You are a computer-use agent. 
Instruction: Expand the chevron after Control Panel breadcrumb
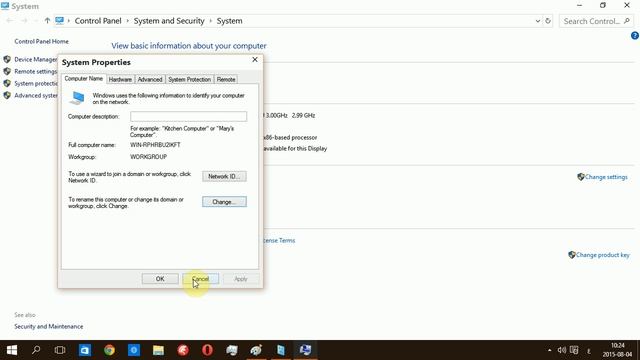point(127,21)
